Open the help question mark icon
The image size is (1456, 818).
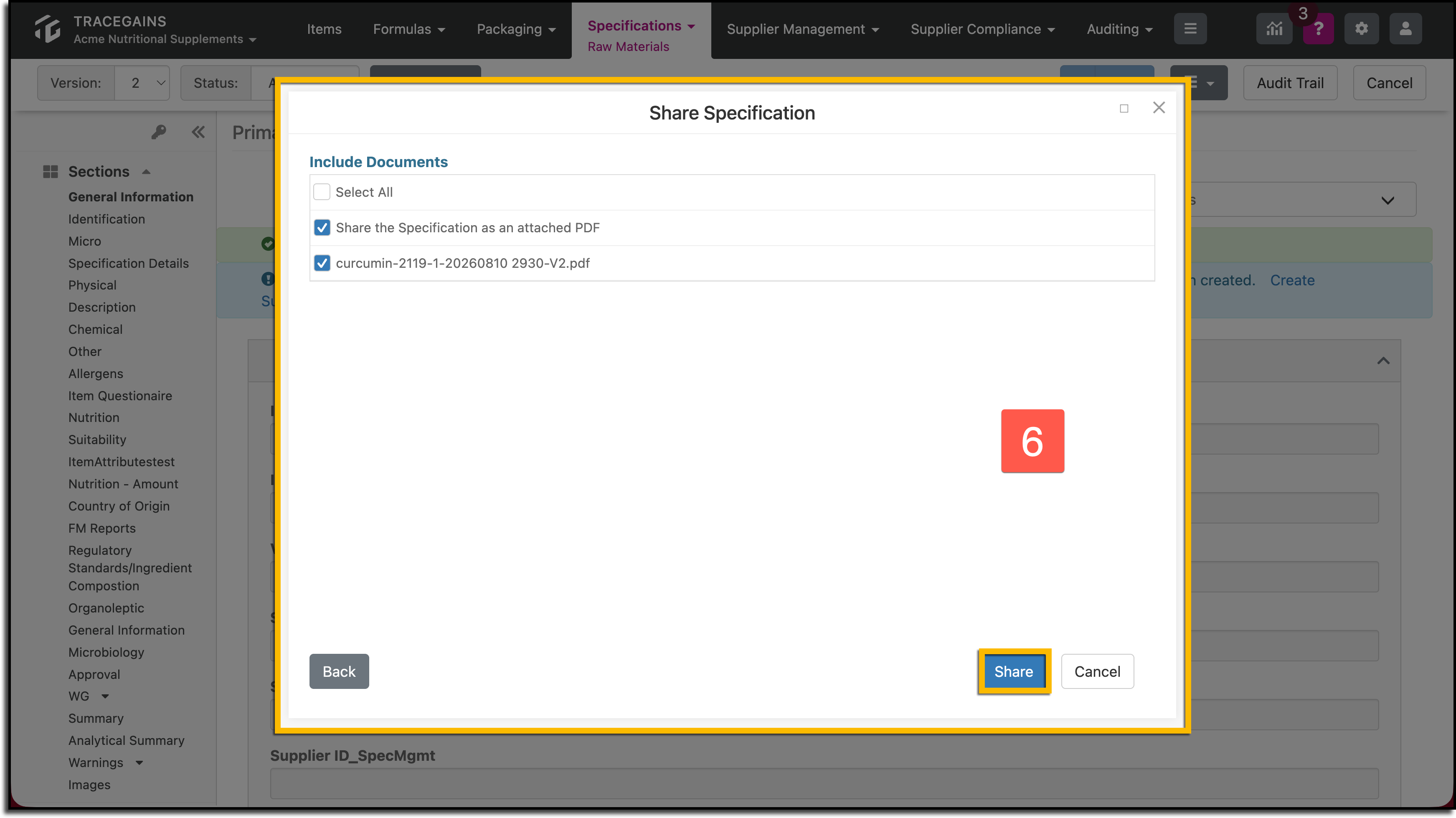coord(1318,29)
